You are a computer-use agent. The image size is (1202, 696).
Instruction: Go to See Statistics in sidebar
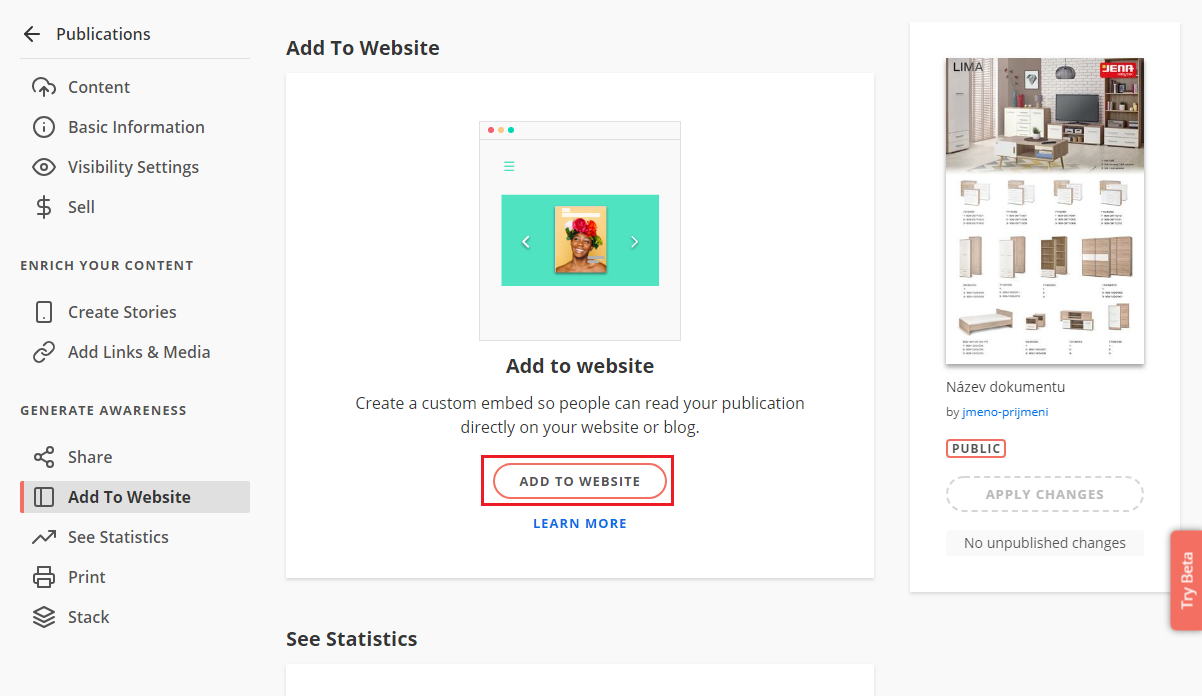click(118, 537)
